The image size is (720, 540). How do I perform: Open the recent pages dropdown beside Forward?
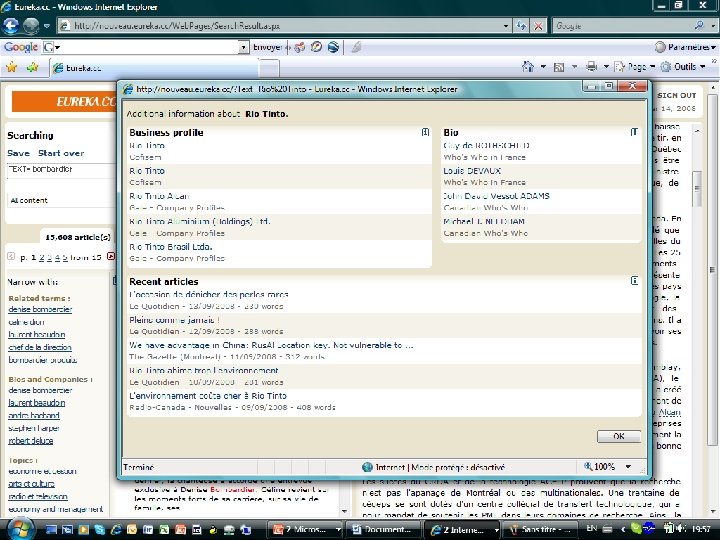[46, 26]
